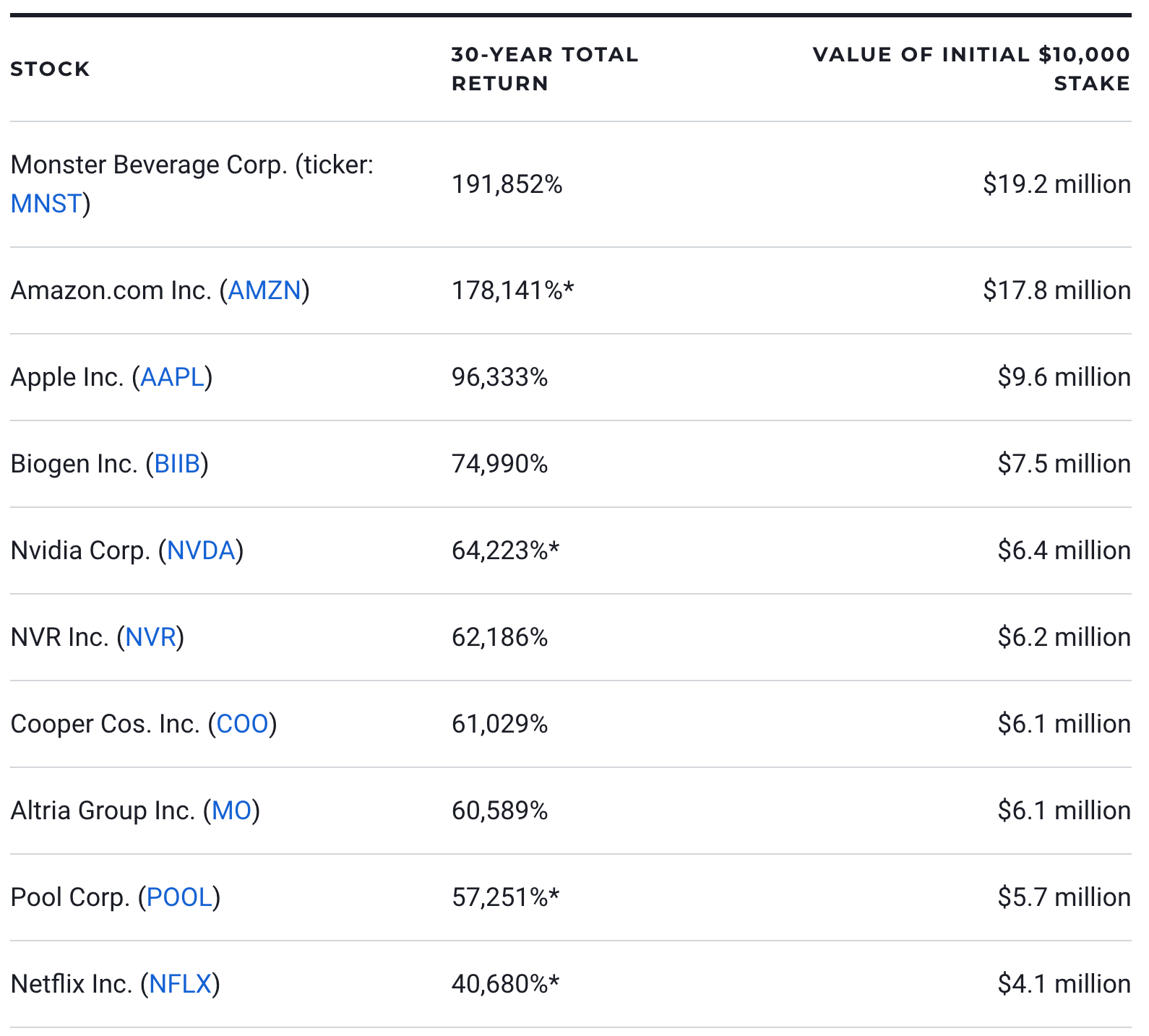Select the Pool Corp. name text
Image resolution: width=1149 pixels, height=1036 pixels.
[70, 897]
